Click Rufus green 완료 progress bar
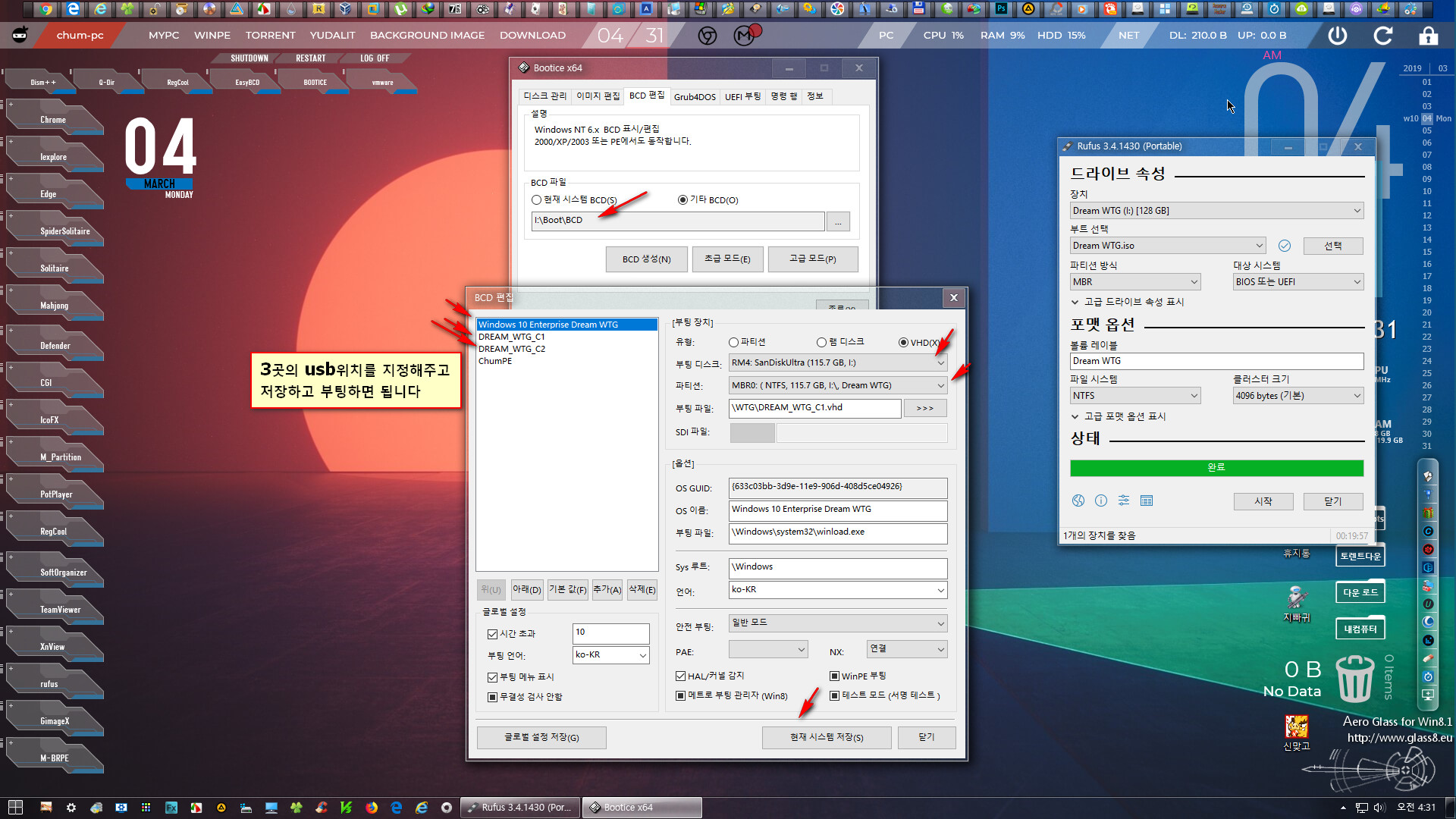Viewport: 1456px width, 819px height. pos(1216,468)
